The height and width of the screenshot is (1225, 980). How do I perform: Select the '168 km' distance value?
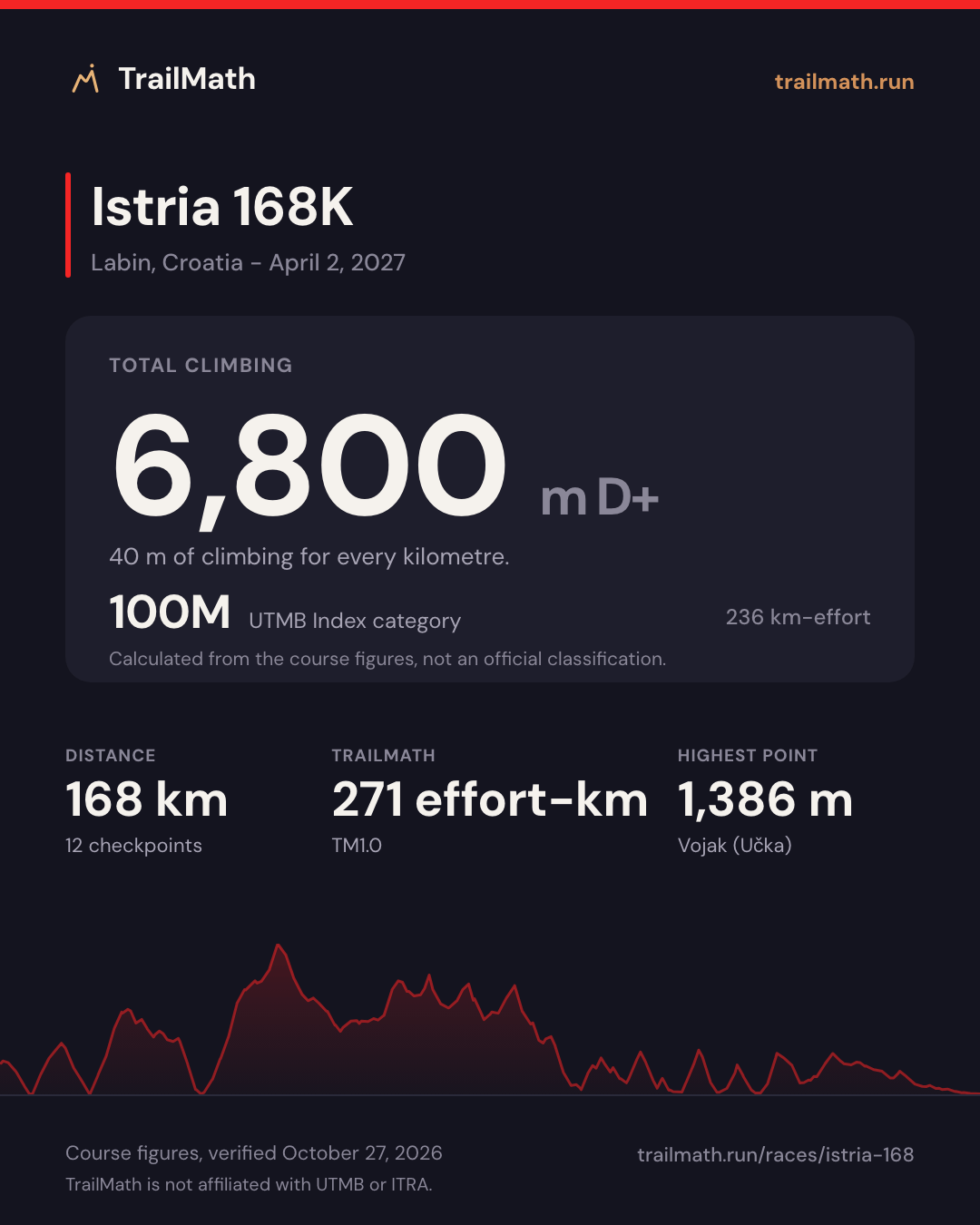(146, 799)
